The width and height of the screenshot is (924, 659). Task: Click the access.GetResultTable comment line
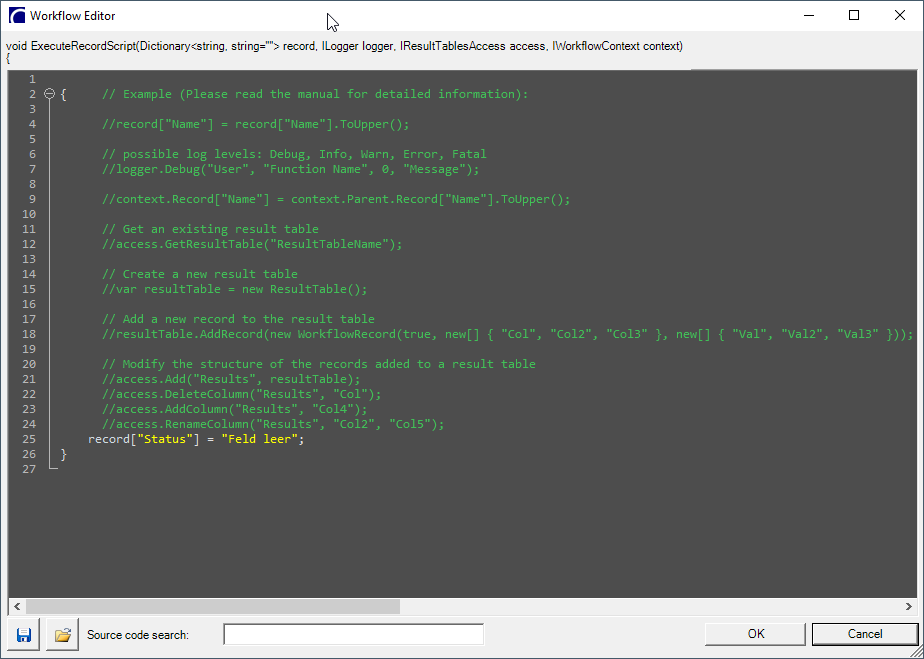point(252,244)
